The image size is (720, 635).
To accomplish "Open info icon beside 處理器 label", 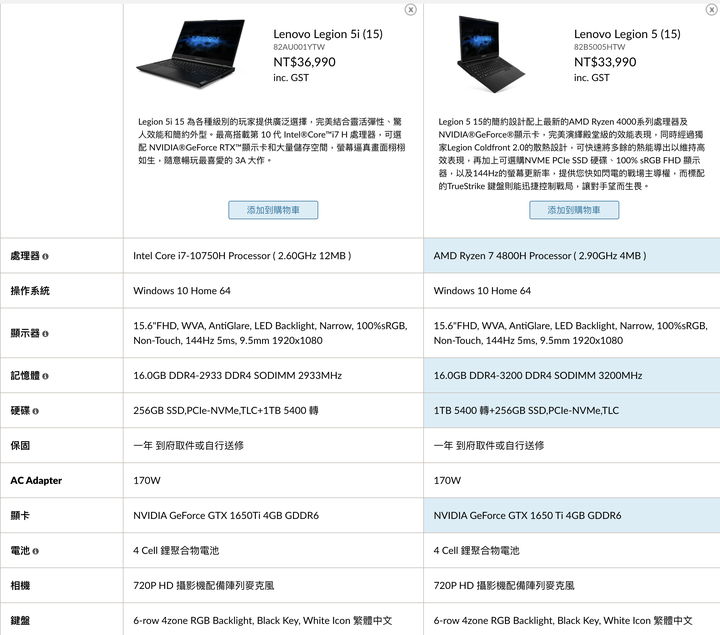I will (45, 257).
